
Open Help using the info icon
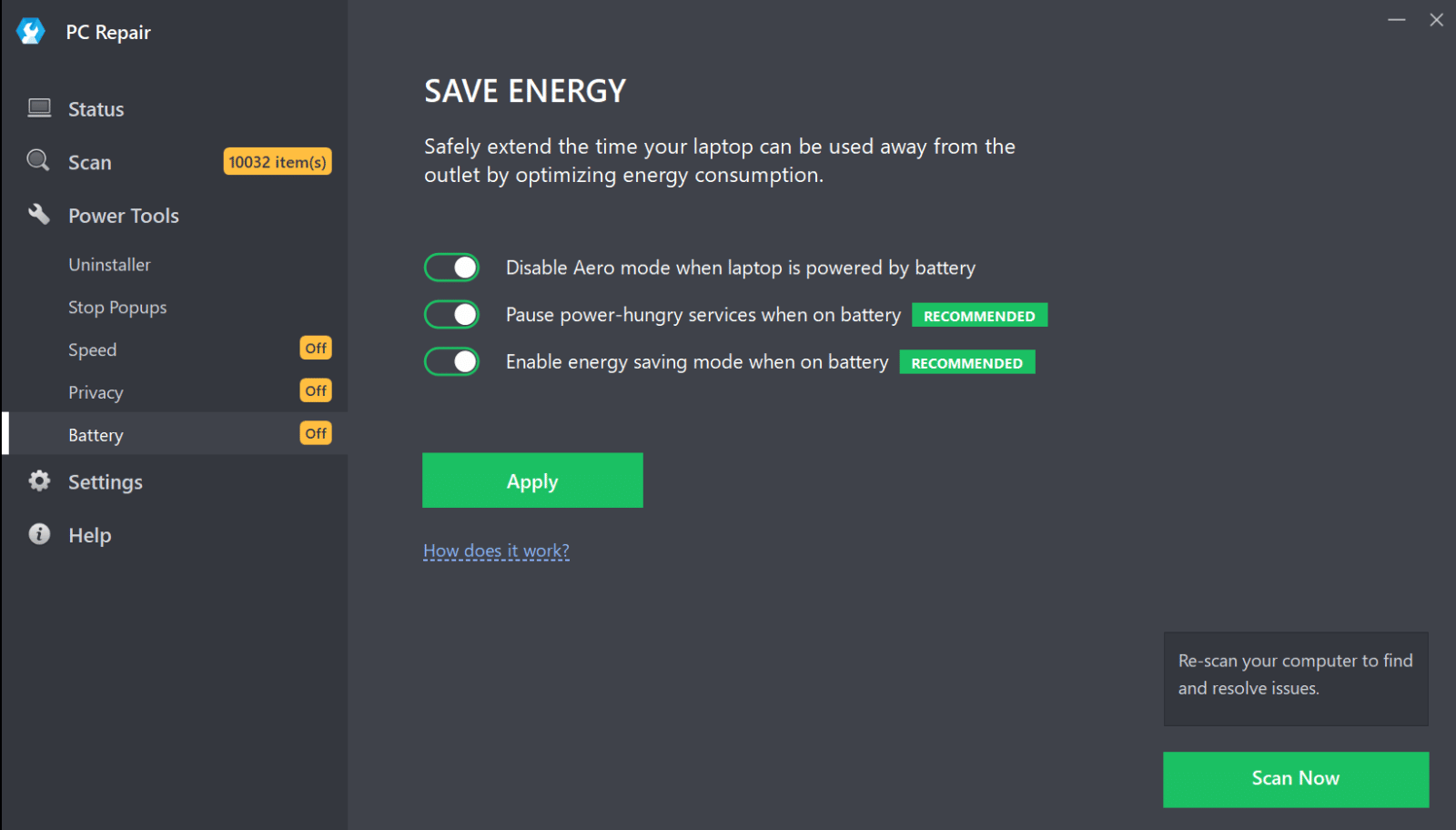(38, 534)
